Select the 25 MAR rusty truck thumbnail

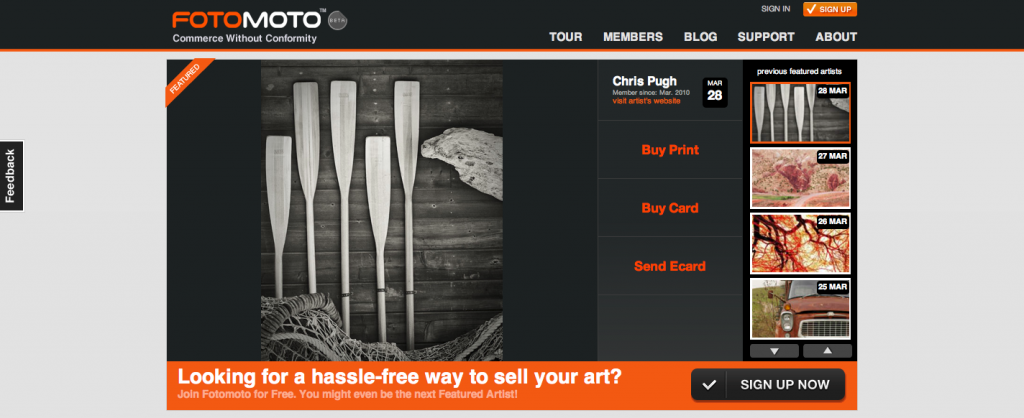[x=800, y=309]
